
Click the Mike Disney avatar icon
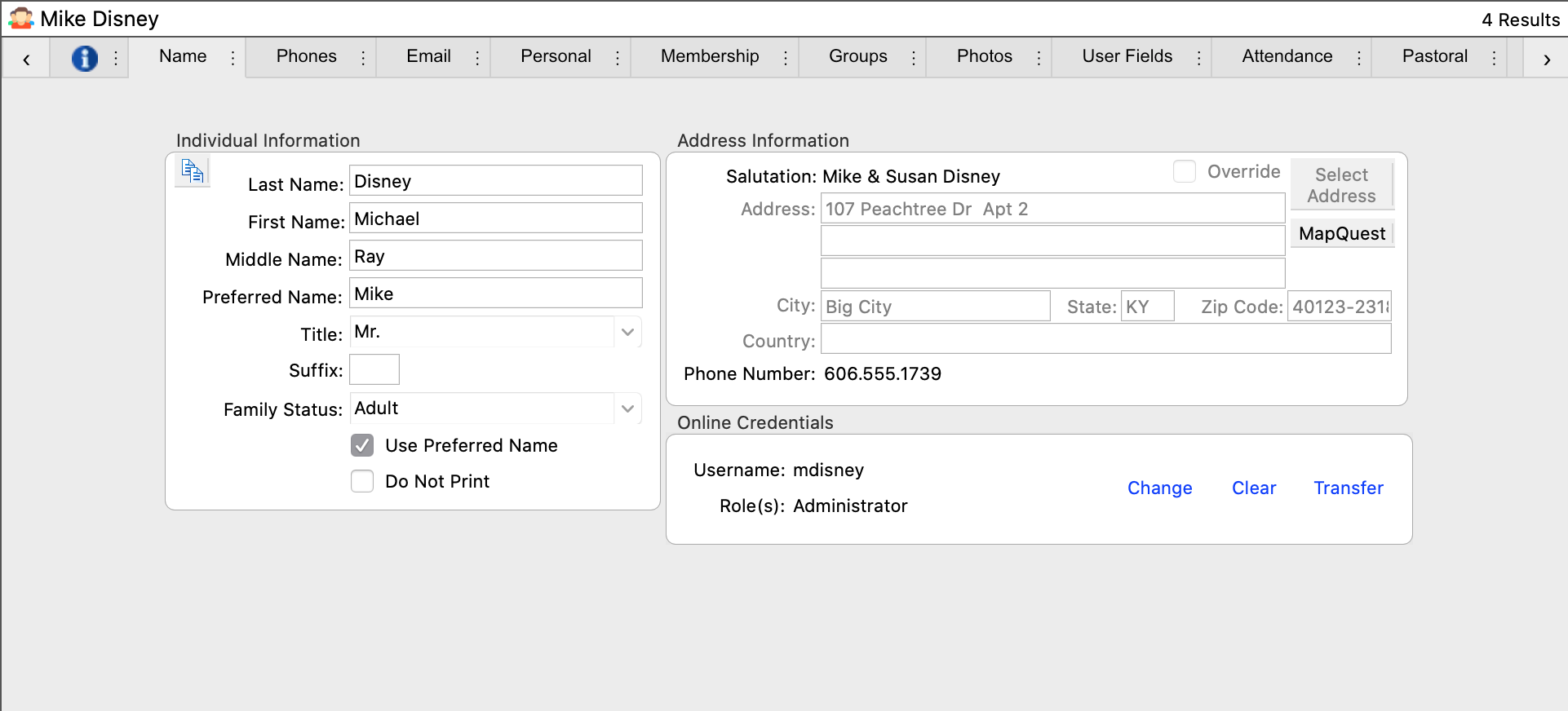[20, 19]
